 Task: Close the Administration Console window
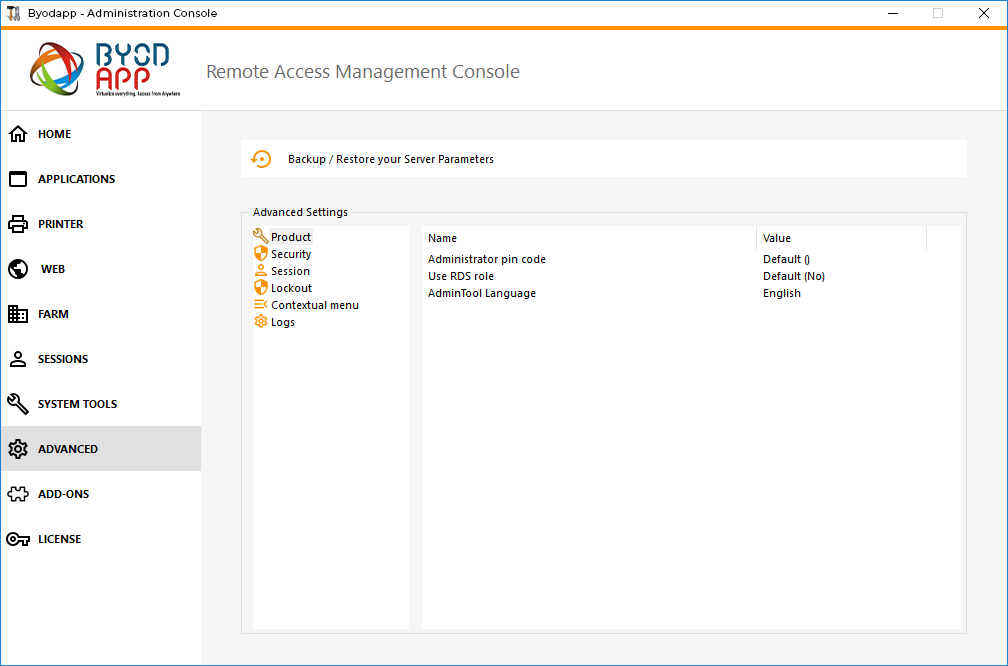click(984, 13)
